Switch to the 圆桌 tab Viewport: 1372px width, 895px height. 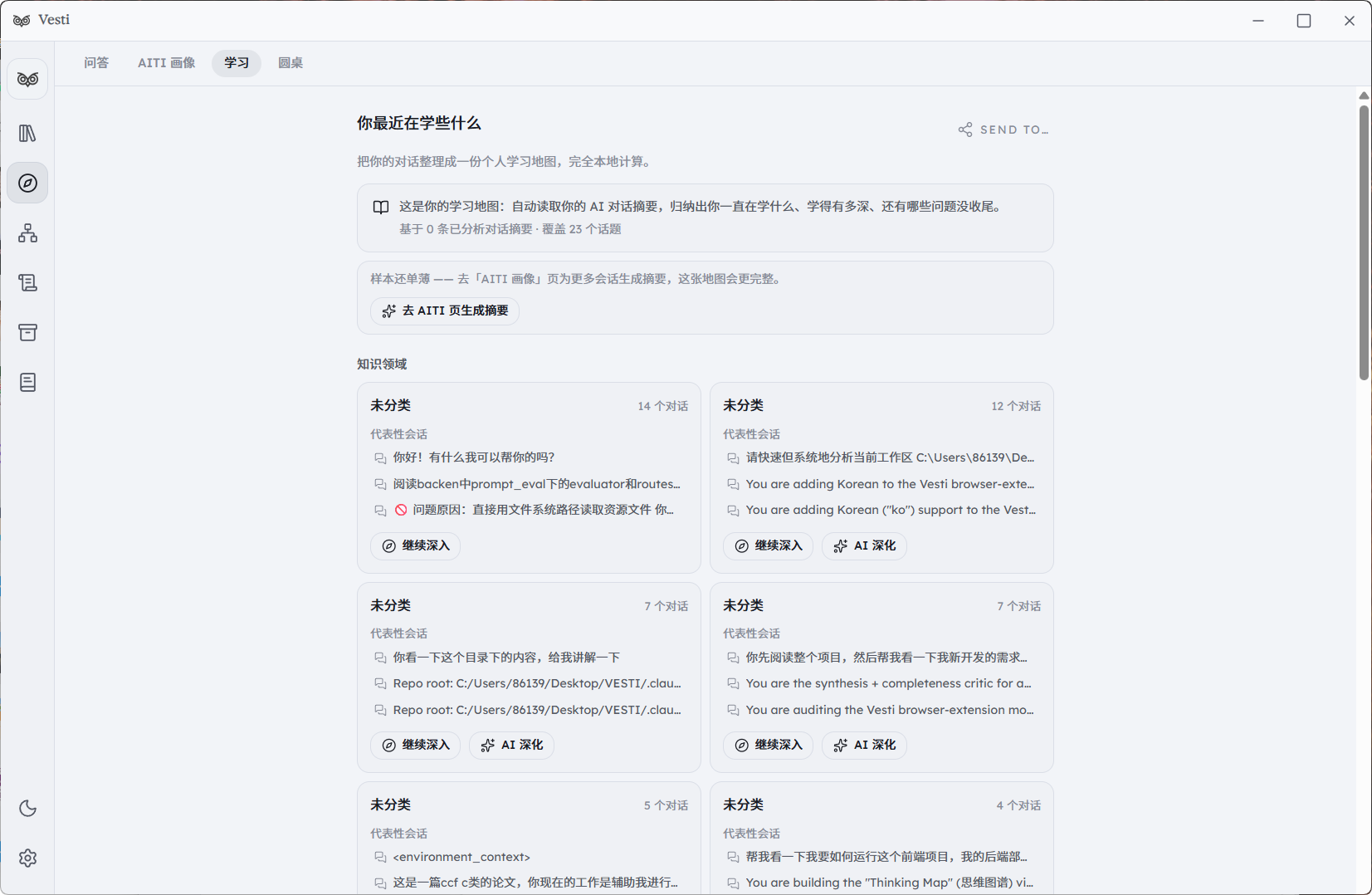(x=291, y=63)
